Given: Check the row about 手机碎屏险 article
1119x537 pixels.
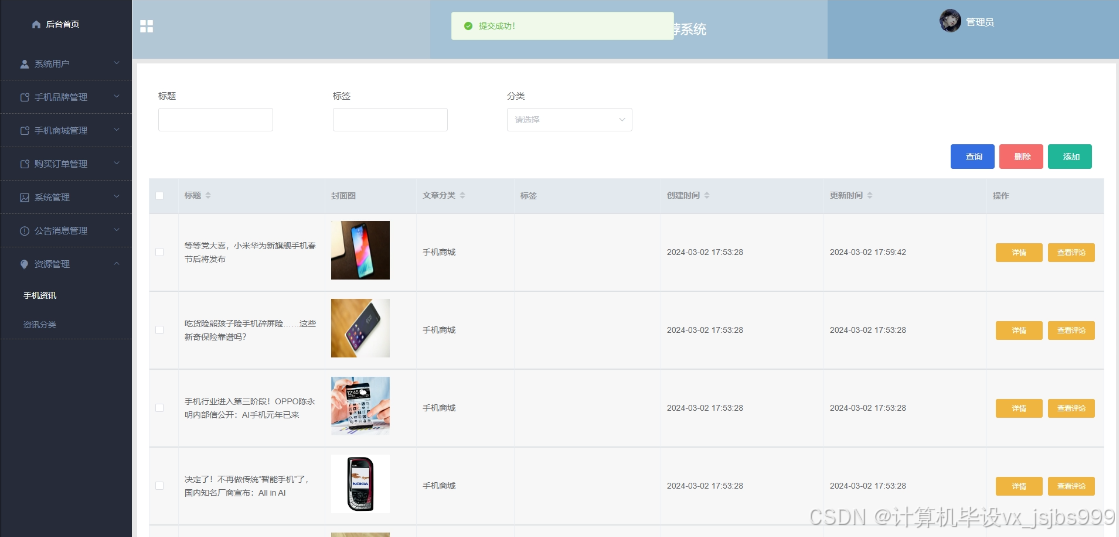Looking at the screenshot, I should pyautogui.click(x=160, y=330).
